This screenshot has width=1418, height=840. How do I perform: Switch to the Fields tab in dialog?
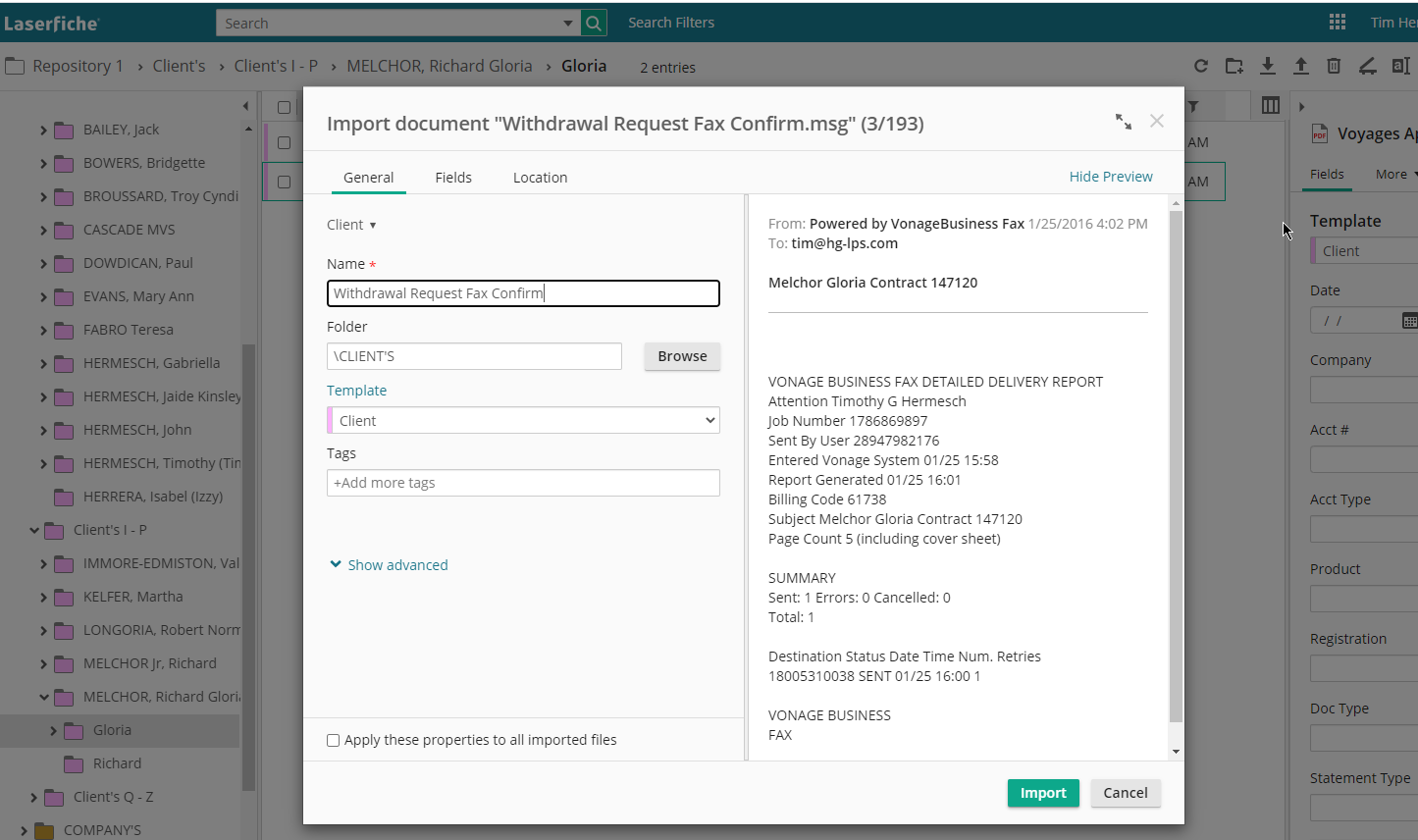453,178
